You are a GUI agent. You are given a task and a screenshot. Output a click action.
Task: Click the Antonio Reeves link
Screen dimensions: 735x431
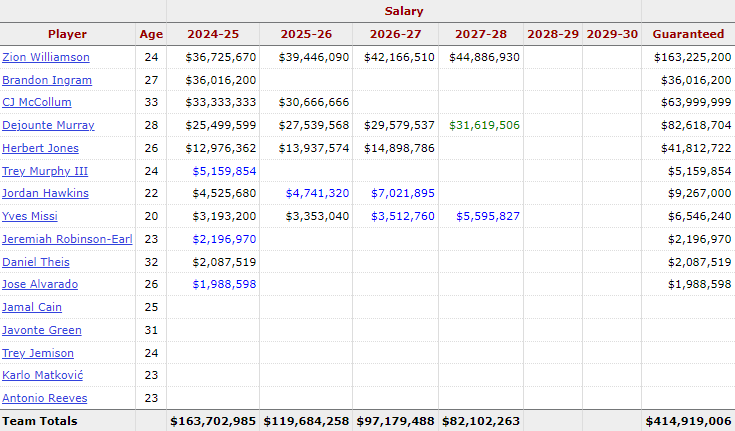[45, 398]
